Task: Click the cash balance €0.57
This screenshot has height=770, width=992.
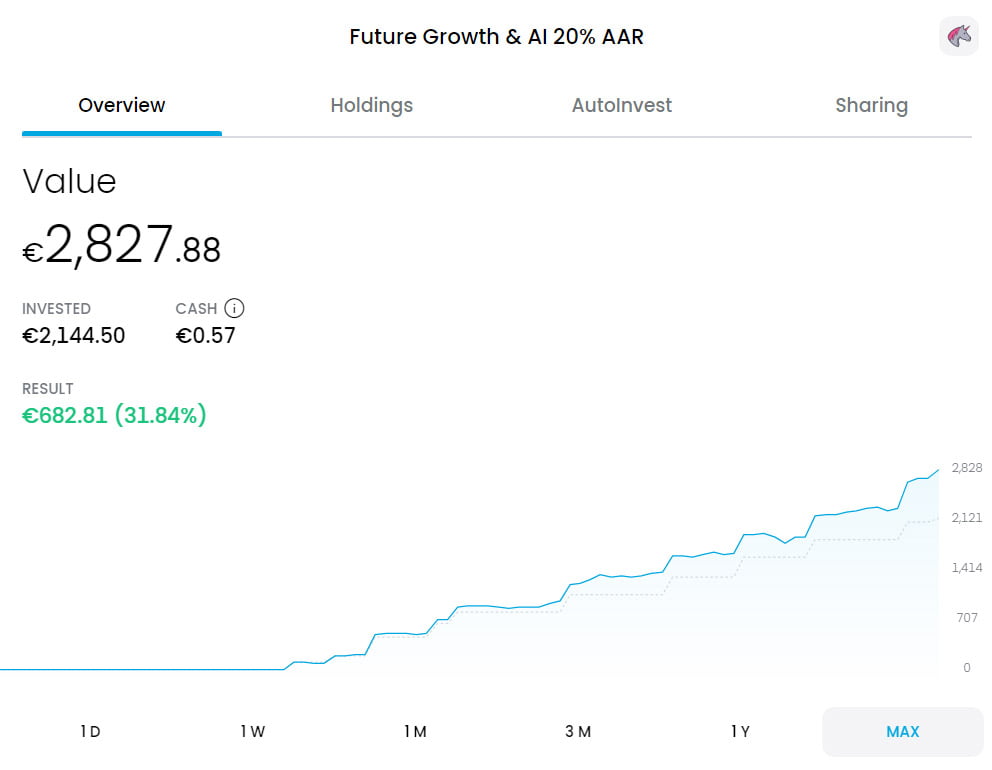Action: [205, 336]
